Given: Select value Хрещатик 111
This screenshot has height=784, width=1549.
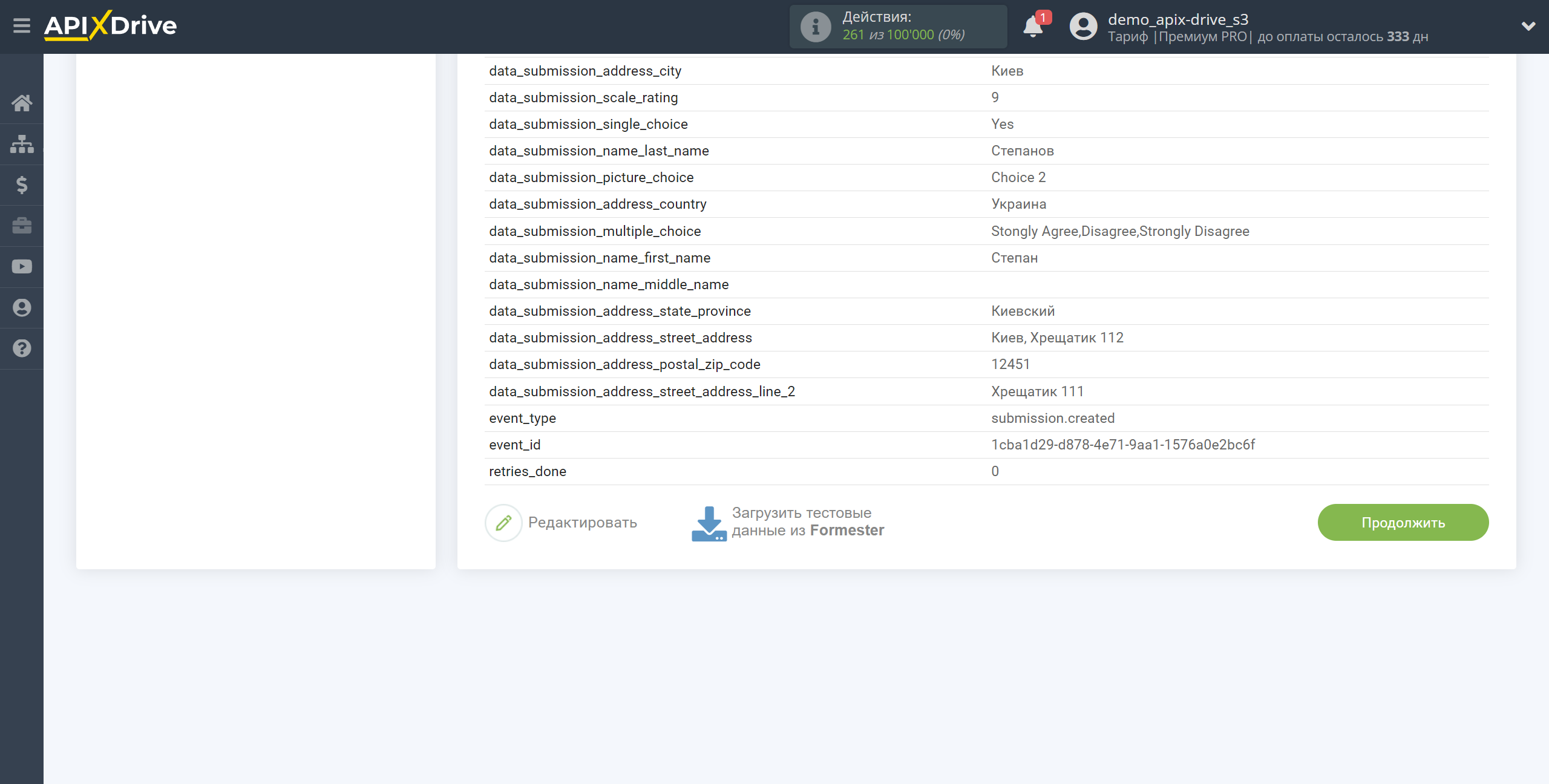Looking at the screenshot, I should [1037, 392].
